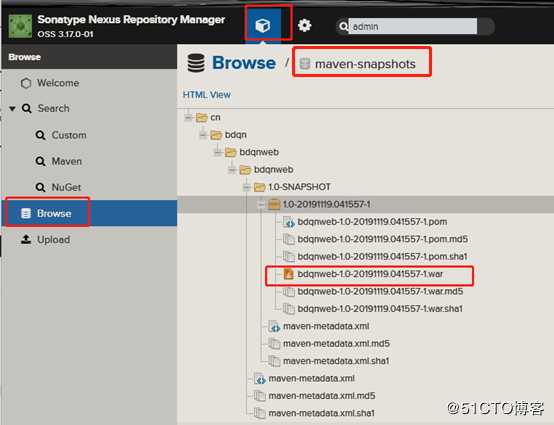Click the bdqn folder icon
The height and width of the screenshot is (425, 554).
pyautogui.click(x=216, y=135)
